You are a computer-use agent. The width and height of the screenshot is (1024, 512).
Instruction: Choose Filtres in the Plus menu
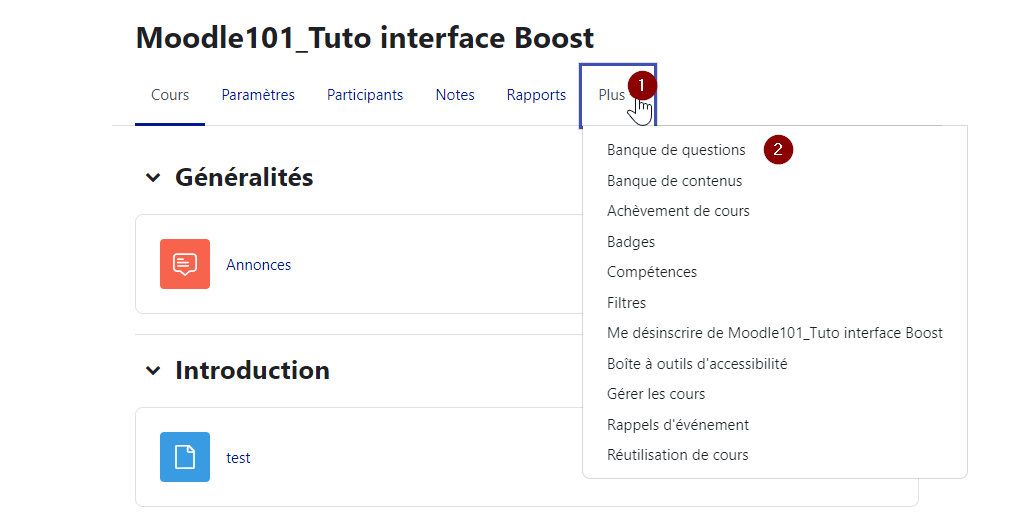pos(627,303)
